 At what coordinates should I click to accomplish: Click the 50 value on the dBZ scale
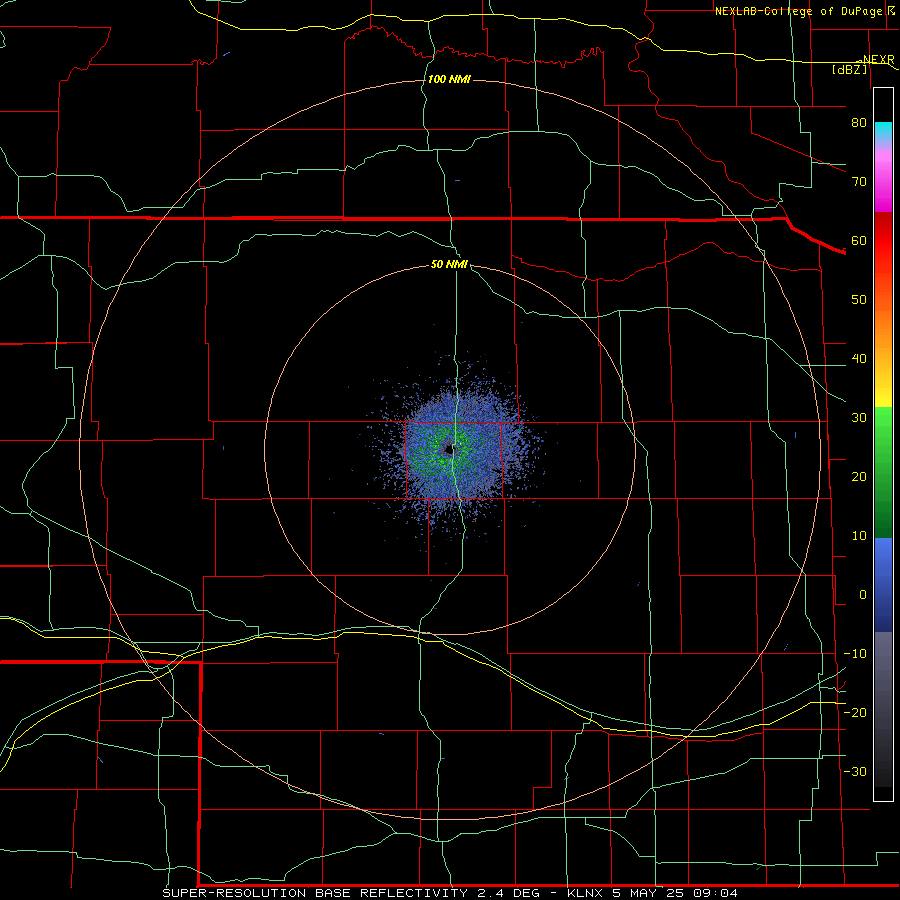pos(859,300)
